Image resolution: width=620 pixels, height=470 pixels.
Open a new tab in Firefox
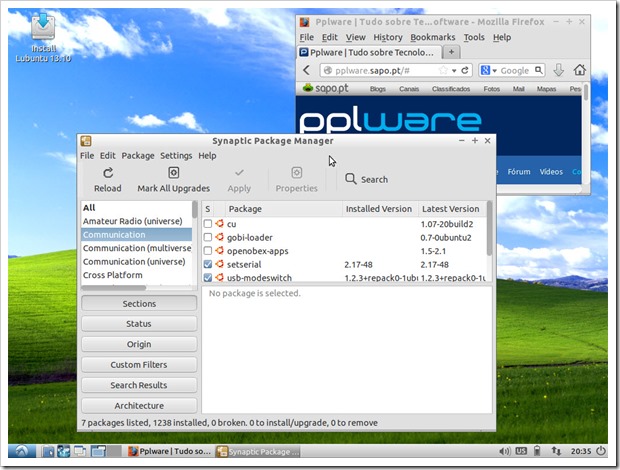451,52
